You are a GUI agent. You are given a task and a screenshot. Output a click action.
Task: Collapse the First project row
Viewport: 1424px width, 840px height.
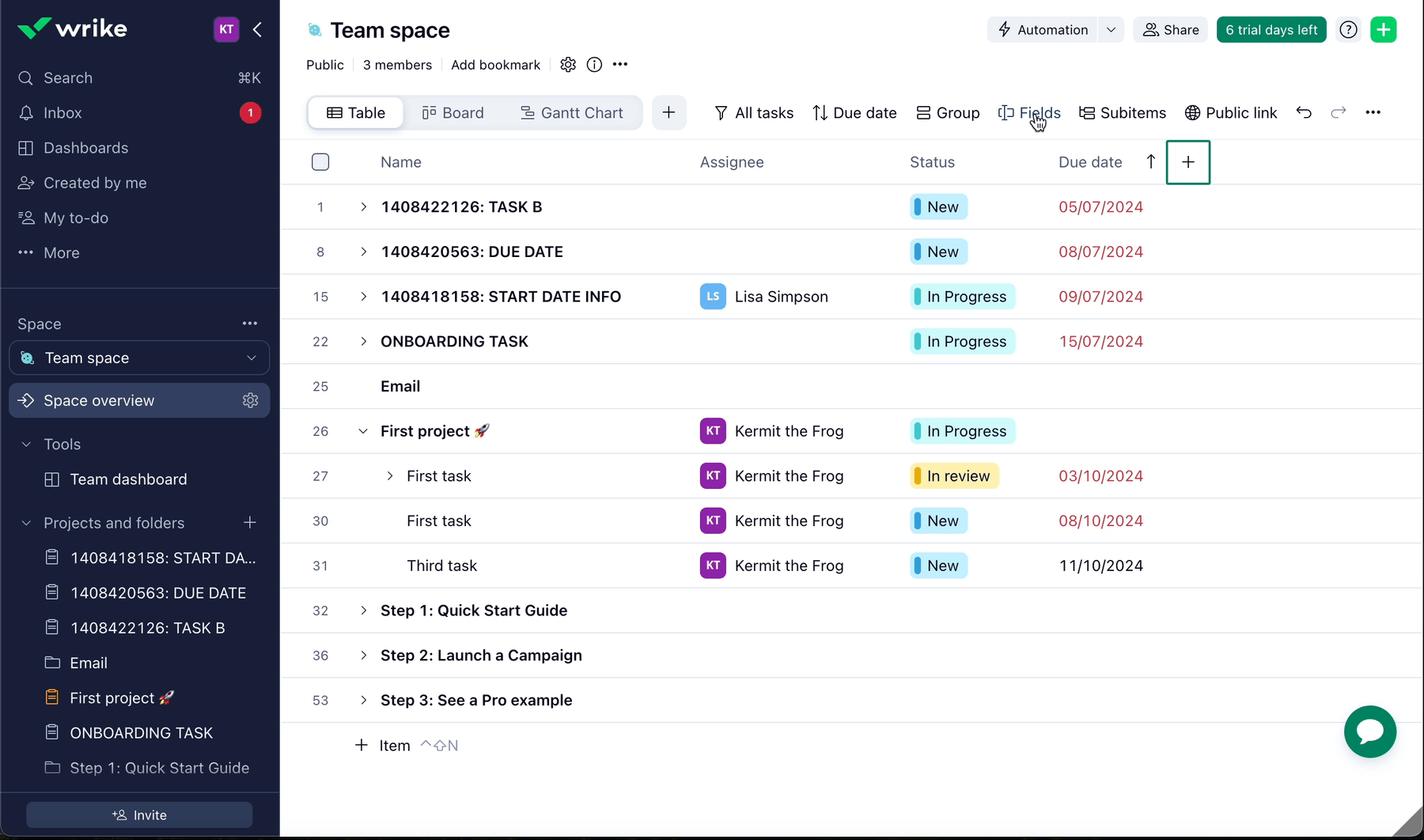click(363, 431)
